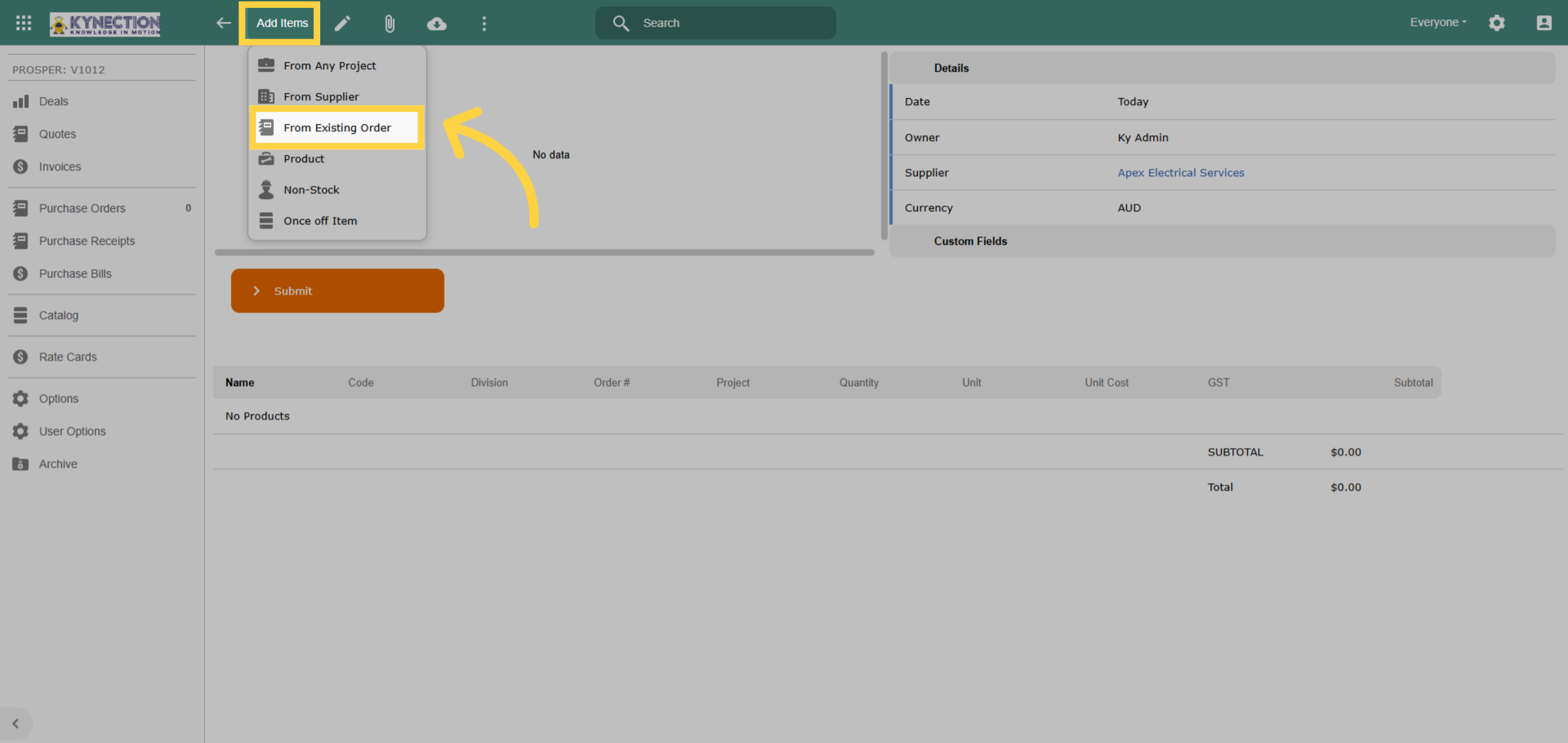
Task: Expand the Custom Fields section header
Action: click(1222, 241)
